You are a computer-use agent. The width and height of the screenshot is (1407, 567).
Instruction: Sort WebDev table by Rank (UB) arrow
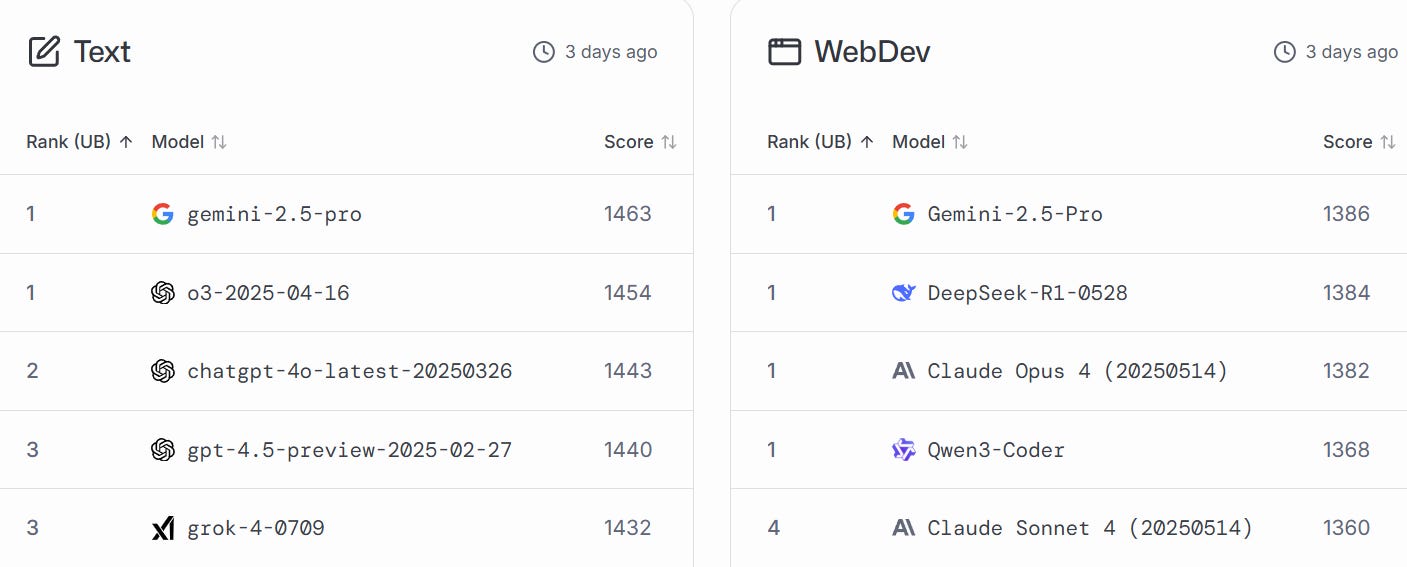[867, 142]
